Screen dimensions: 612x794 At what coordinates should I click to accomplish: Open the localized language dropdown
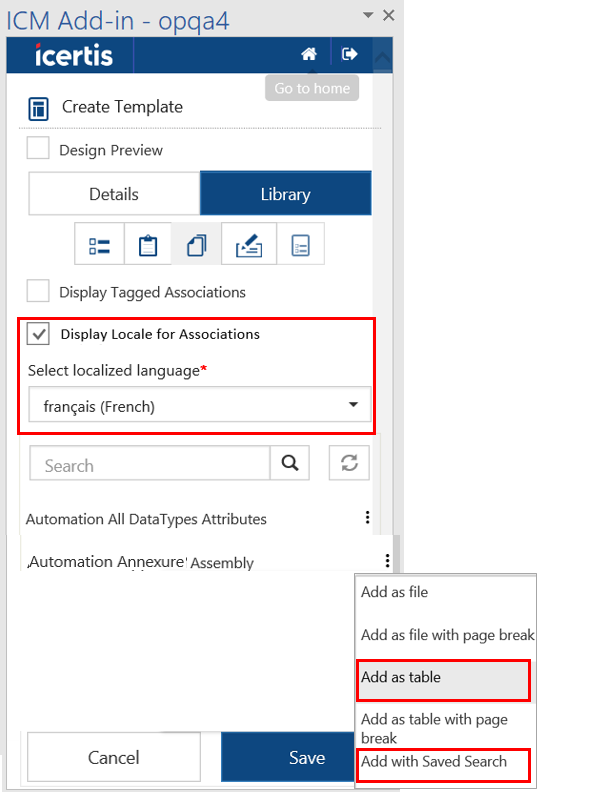point(198,406)
